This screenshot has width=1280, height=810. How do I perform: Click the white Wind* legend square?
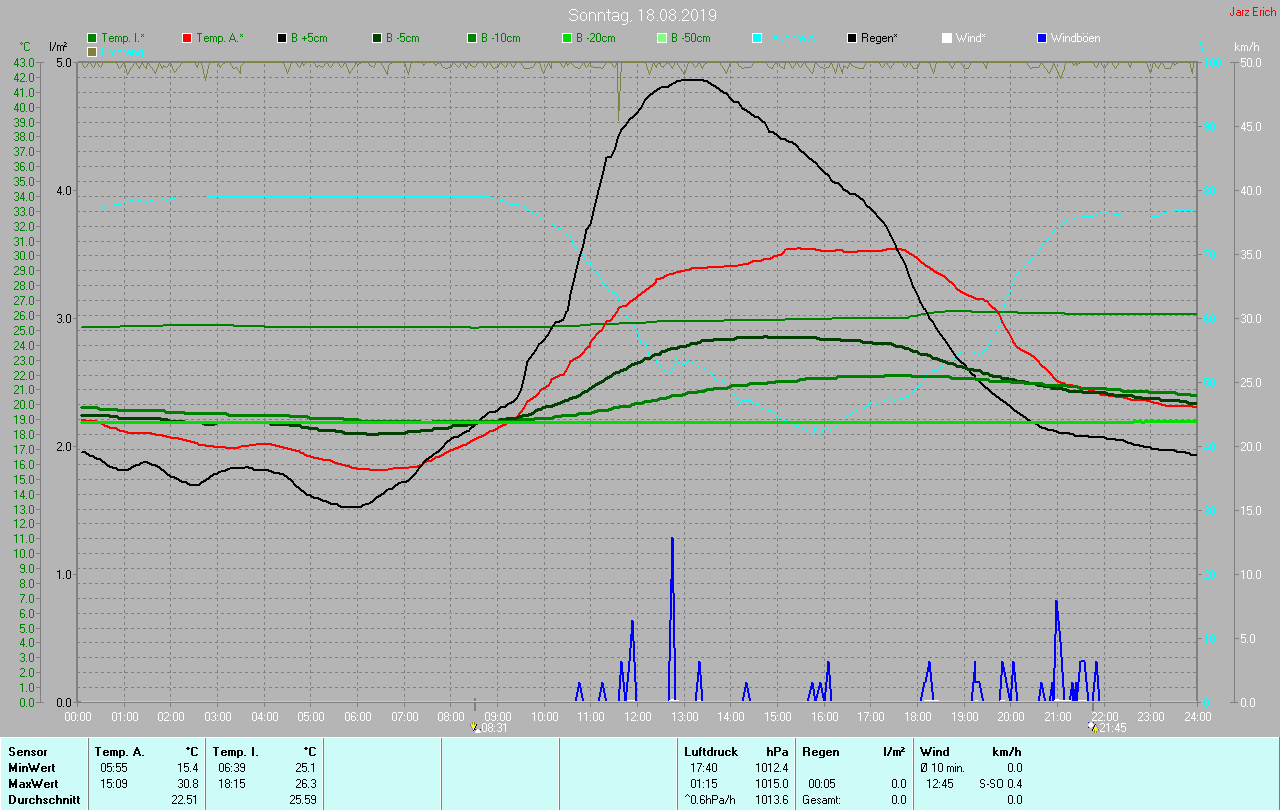[x=947, y=38]
